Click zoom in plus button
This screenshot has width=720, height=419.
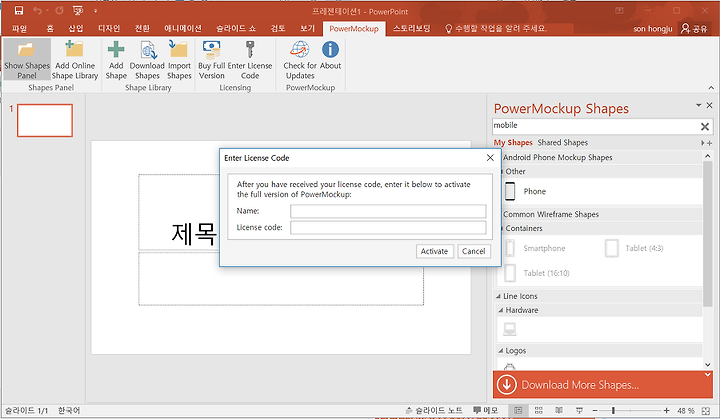tap(666, 410)
